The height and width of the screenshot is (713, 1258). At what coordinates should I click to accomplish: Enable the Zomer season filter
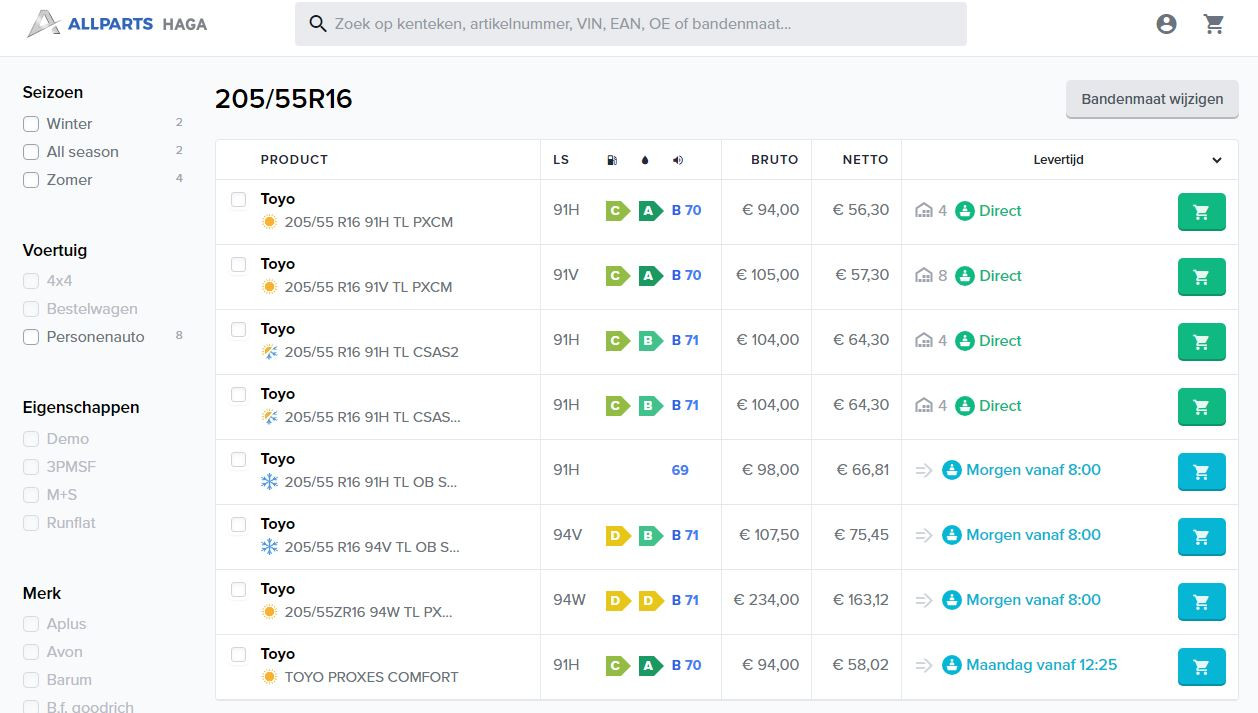31,180
